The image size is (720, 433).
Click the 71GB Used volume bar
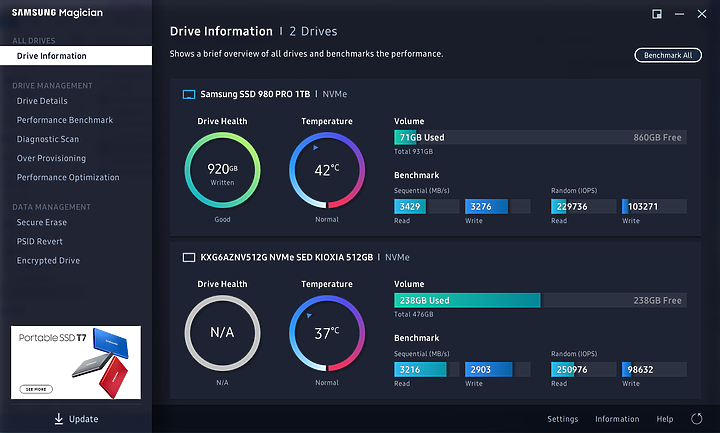[540, 137]
